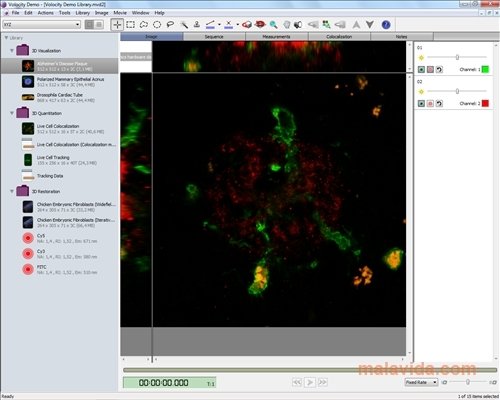Screen dimensions: 500x400
Task: Toggle Channel 2 visibility button
Action: coord(421,103)
